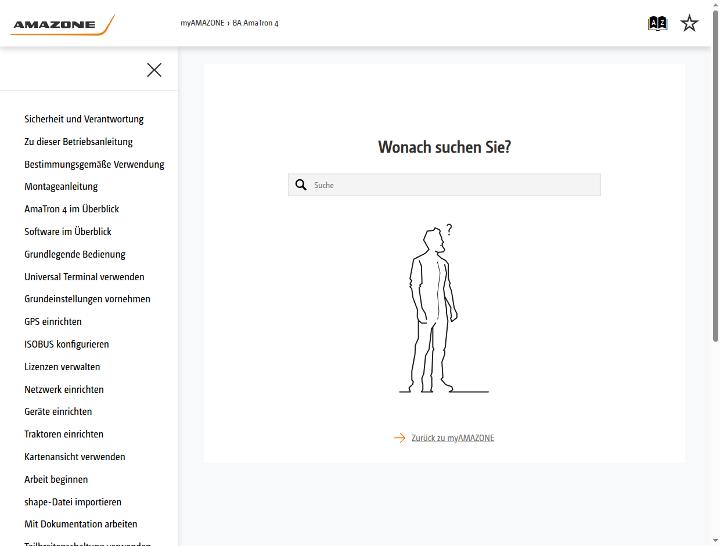Select ISOBUS konfigurieren

pyautogui.click(x=67, y=344)
